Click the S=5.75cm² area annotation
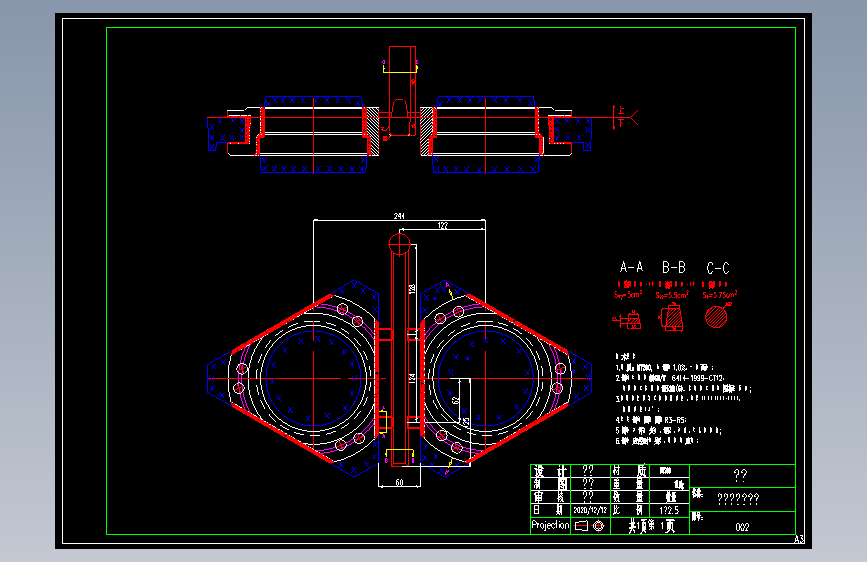 tap(720, 295)
